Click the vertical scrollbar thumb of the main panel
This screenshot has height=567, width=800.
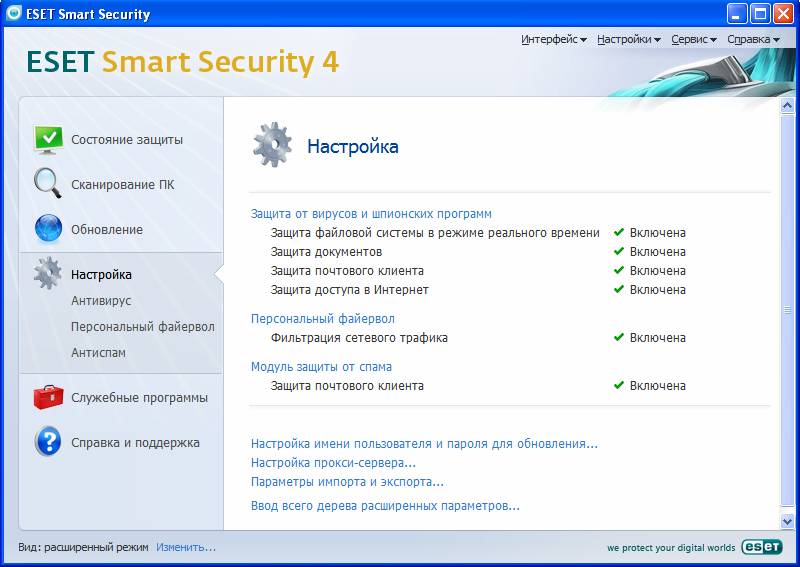point(787,310)
